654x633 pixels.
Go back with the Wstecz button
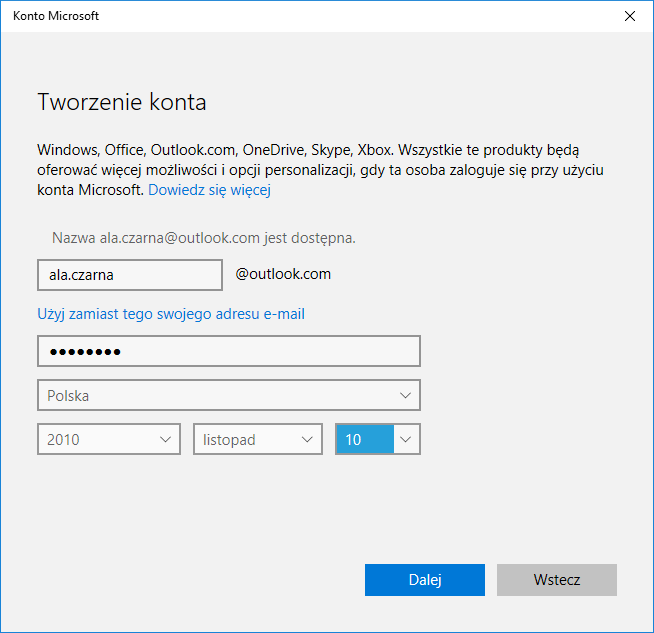pos(556,580)
